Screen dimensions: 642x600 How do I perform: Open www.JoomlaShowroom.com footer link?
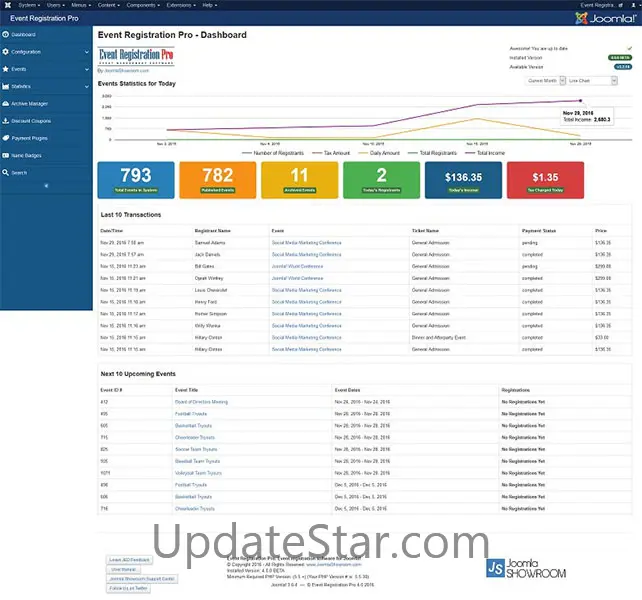(x=334, y=564)
